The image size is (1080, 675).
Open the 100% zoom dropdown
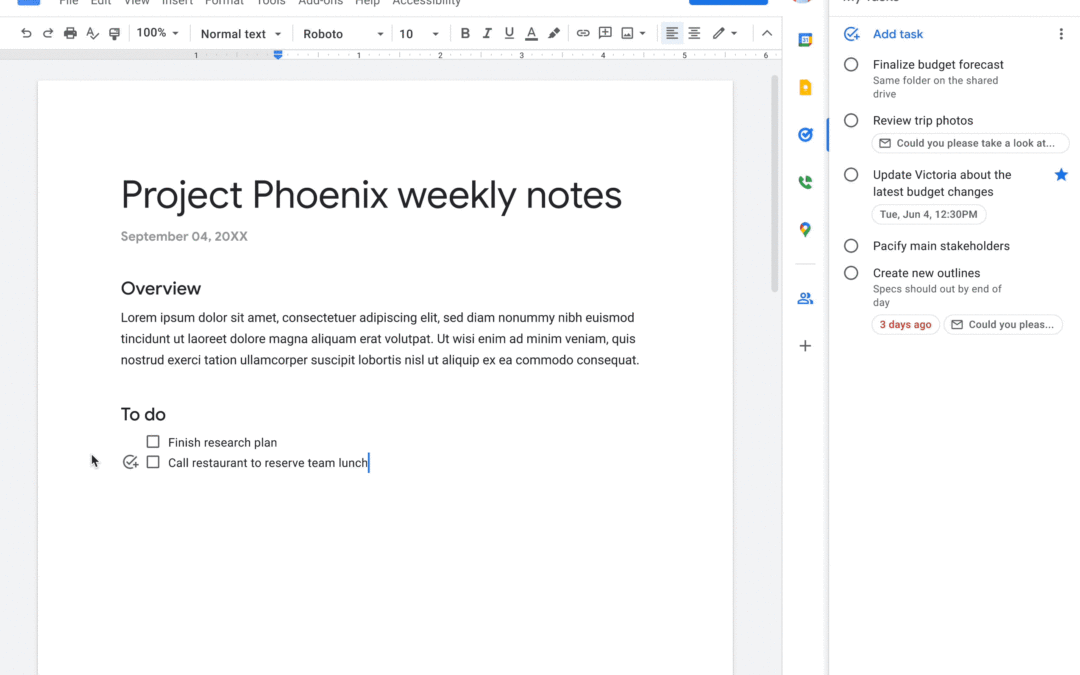pos(158,33)
